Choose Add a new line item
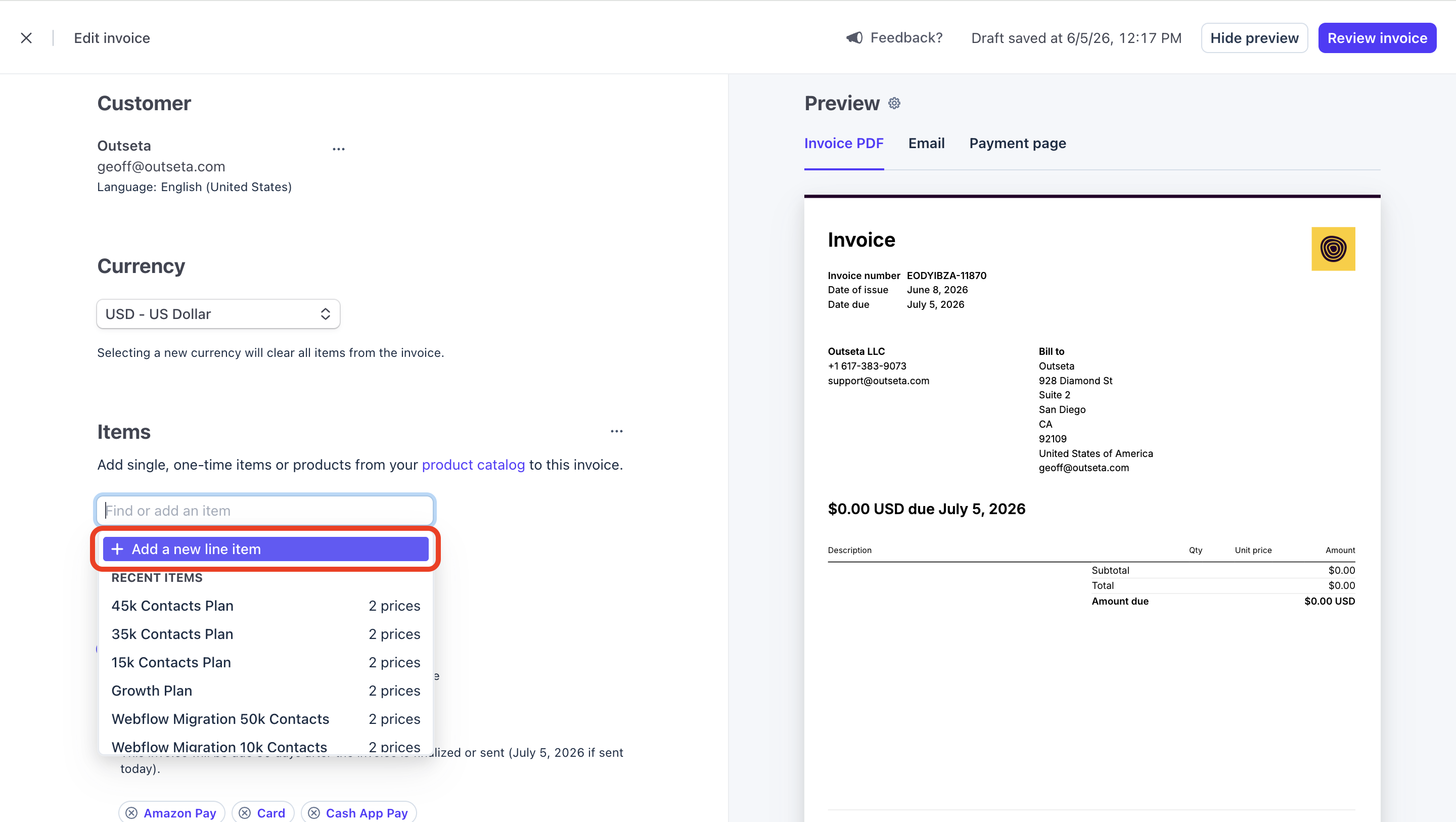Screen dimensions: 1456x822 tap(265, 549)
